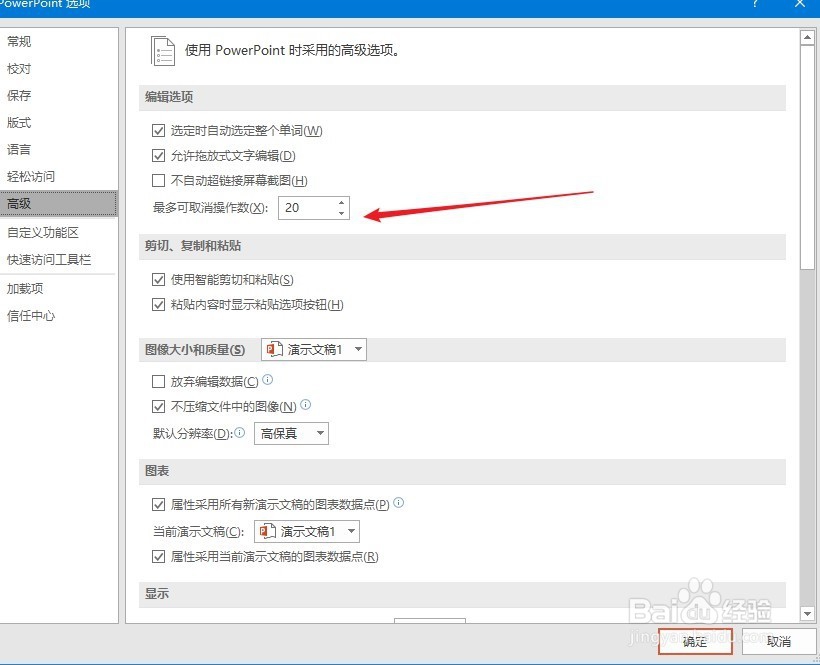Click the 取消 button
Image resolution: width=820 pixels, height=665 pixels.
point(781,643)
